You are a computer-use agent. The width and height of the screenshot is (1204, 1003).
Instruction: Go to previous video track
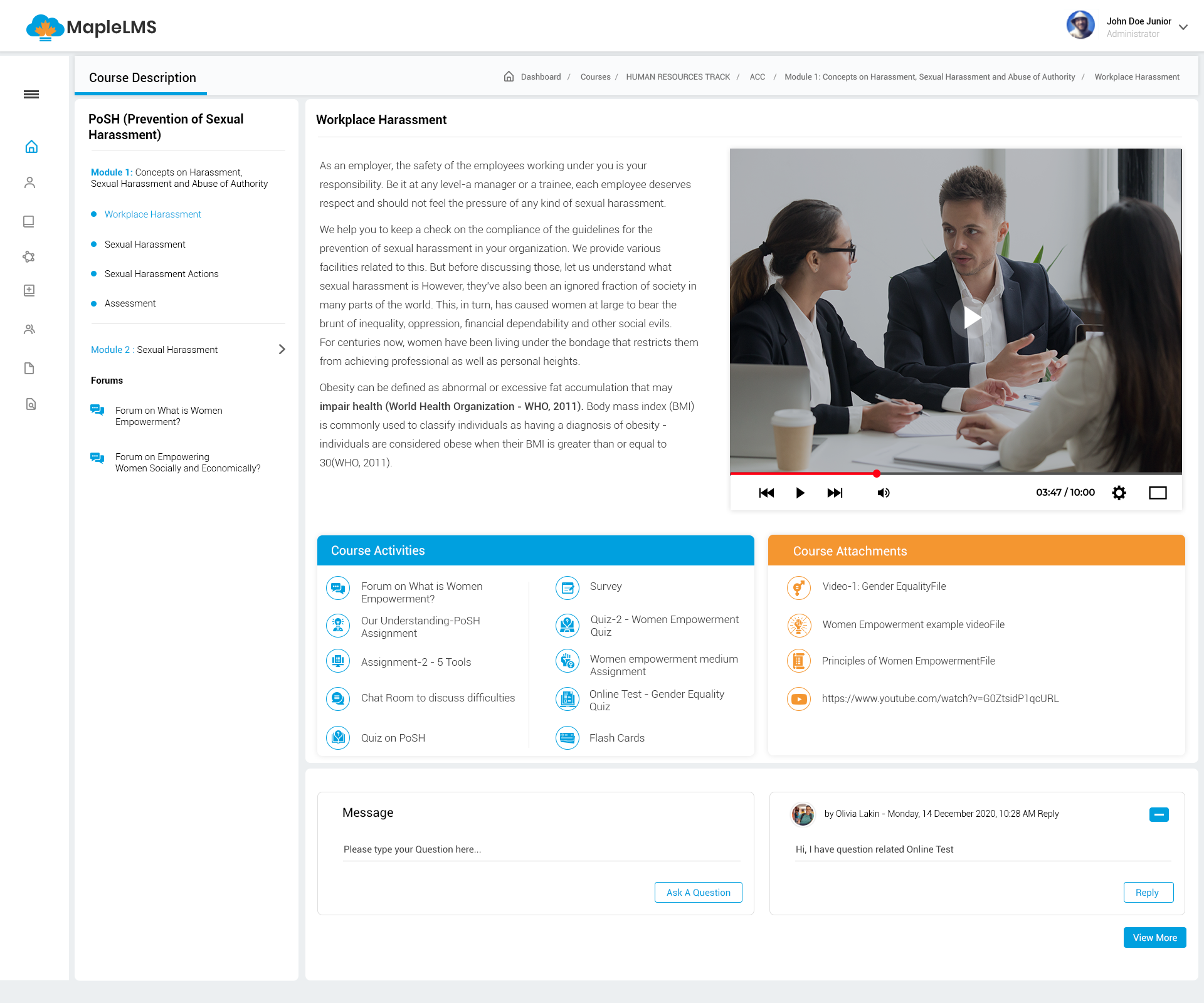[766, 493]
